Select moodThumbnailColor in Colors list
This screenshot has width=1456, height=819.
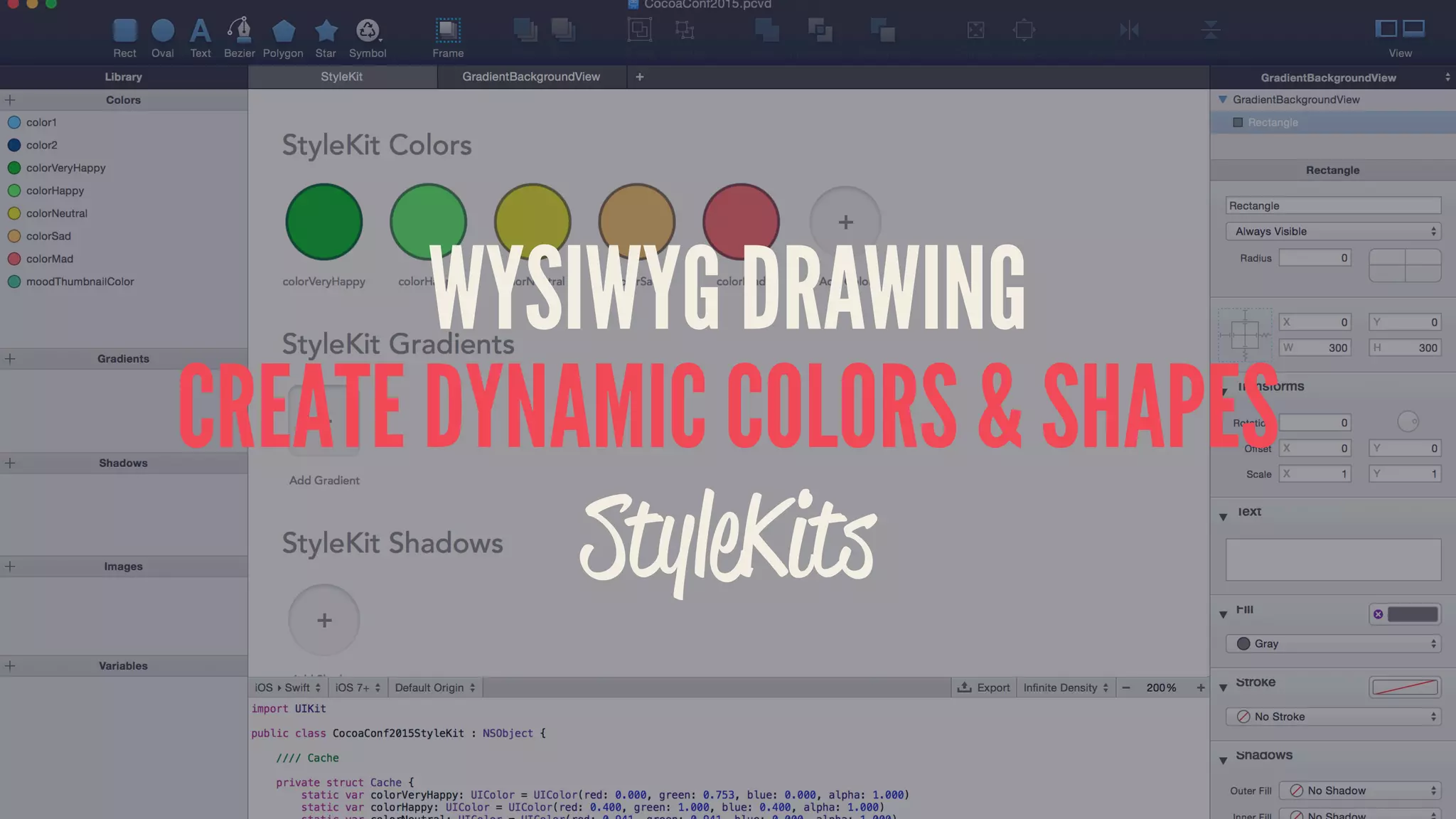pos(124,282)
